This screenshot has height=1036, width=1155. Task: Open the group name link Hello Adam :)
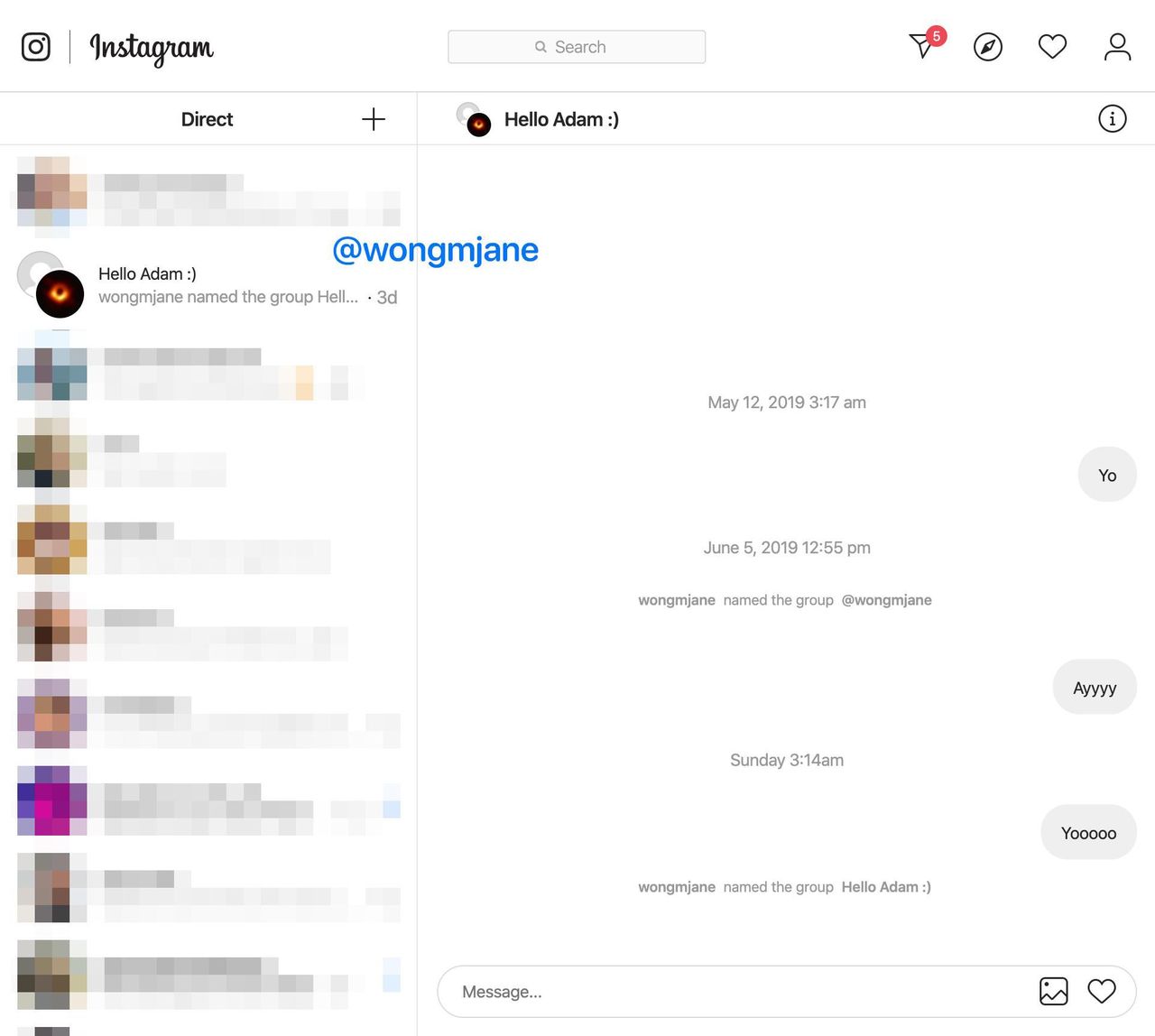885,887
